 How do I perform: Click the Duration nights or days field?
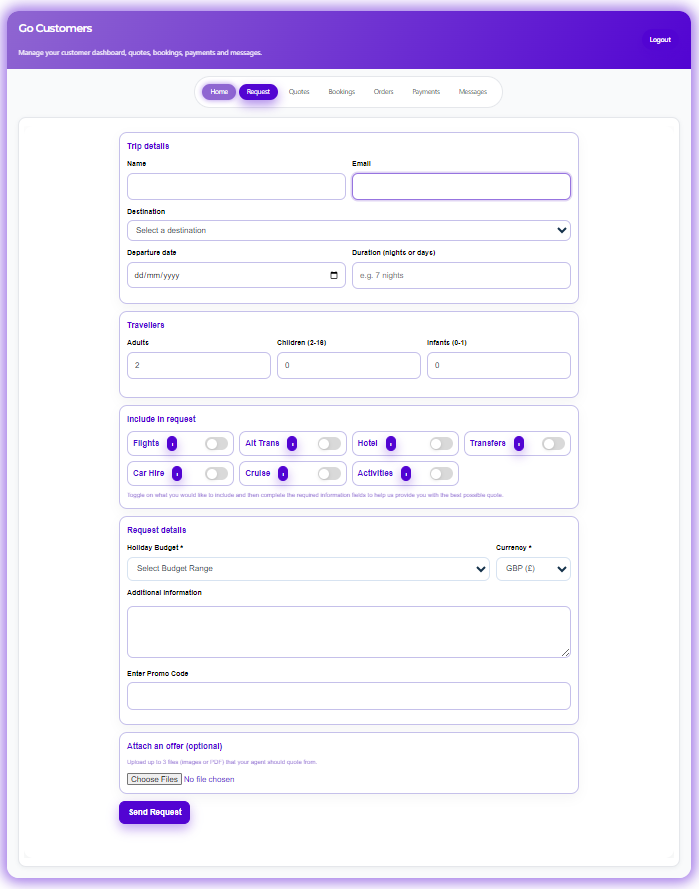click(x=461, y=276)
